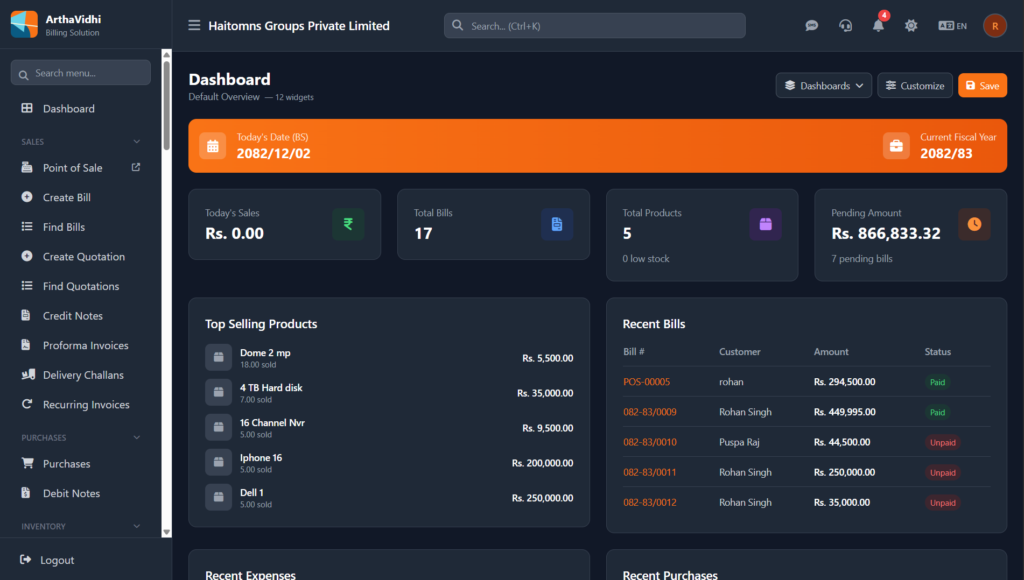This screenshot has width=1024, height=580.
Task: Open bill link 082-83/0010
Action: coord(650,442)
